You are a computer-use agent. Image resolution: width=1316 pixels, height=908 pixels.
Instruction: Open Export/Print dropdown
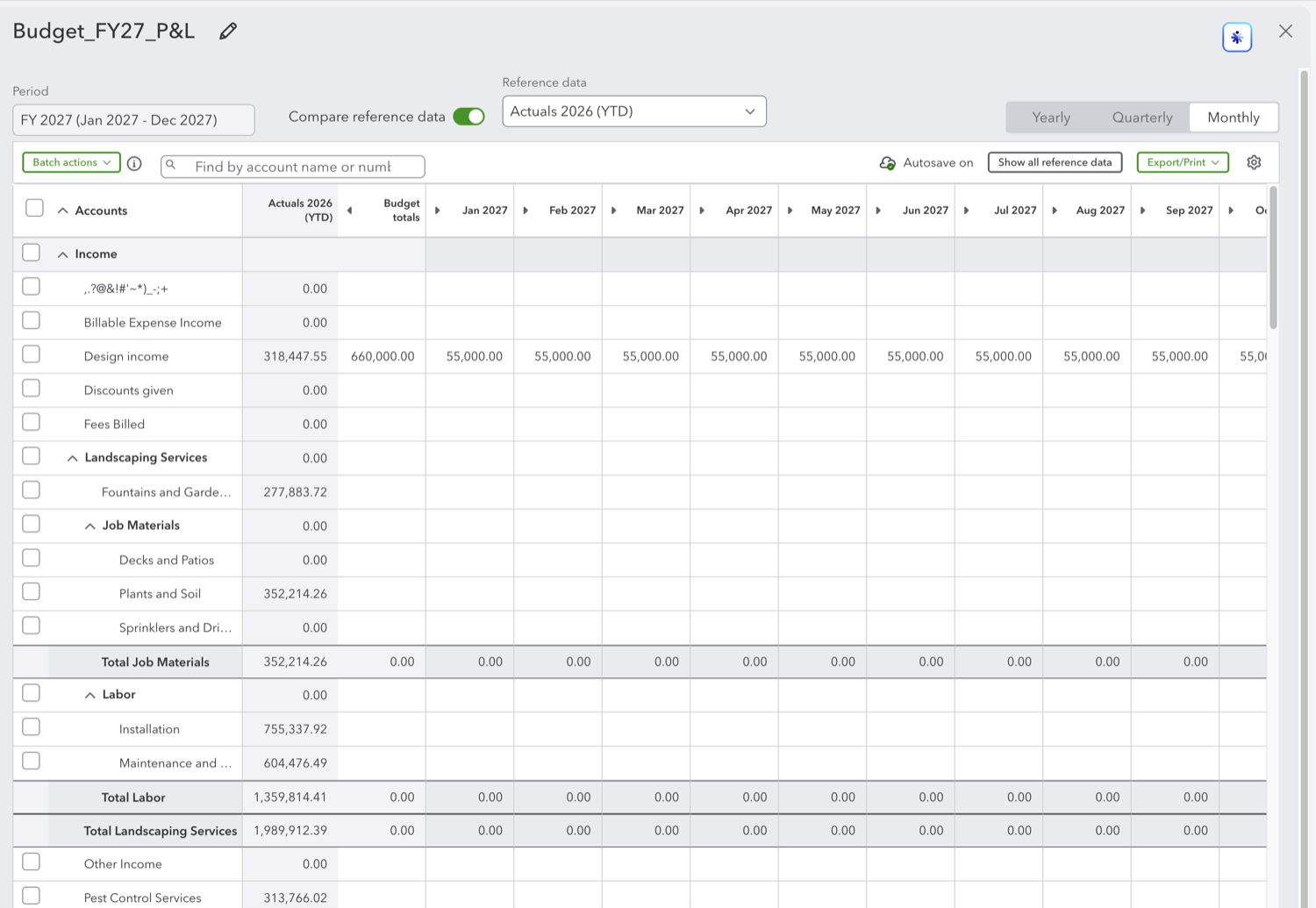pyautogui.click(x=1183, y=162)
